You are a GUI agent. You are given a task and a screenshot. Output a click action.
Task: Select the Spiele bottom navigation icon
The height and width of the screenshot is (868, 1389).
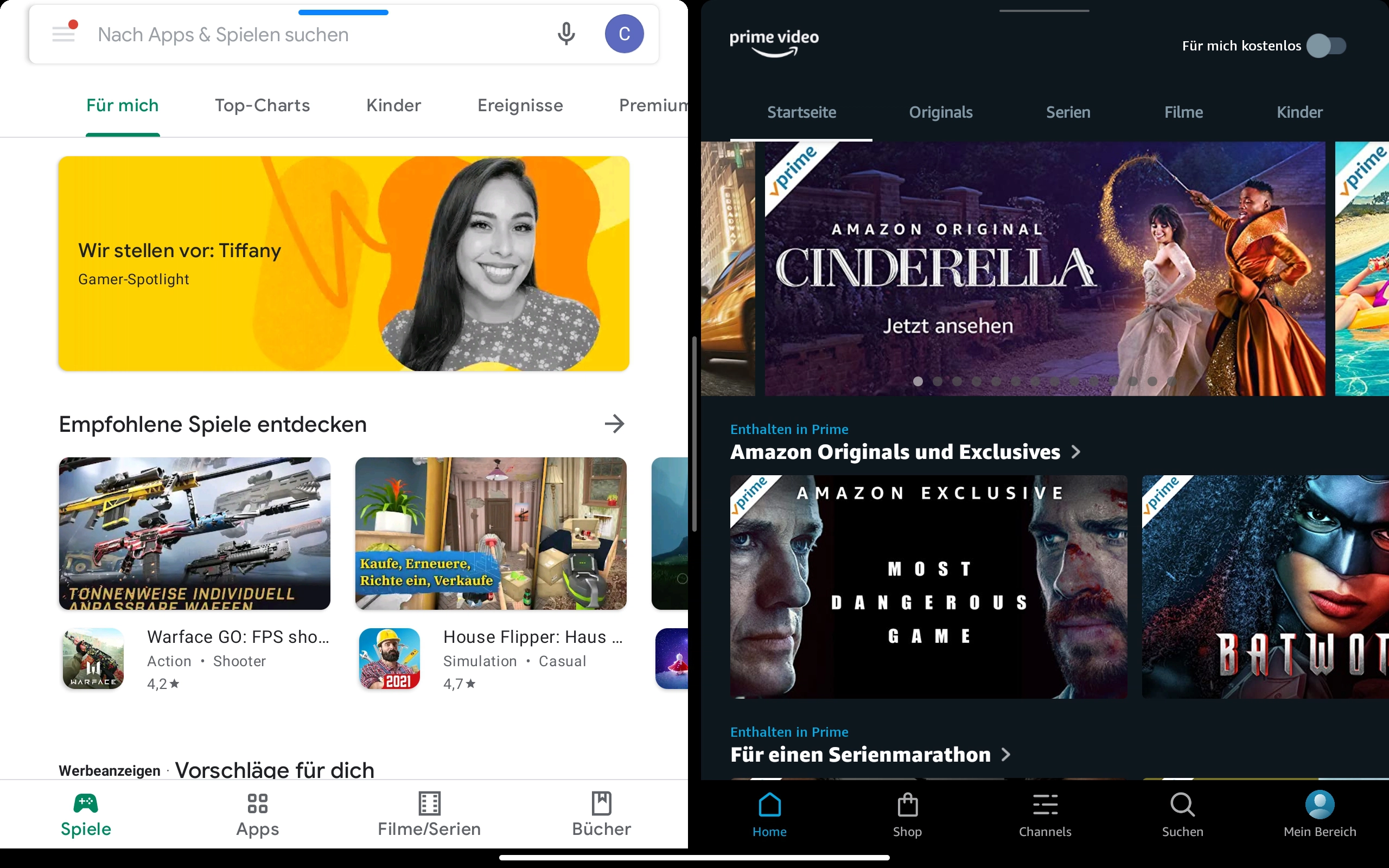[x=86, y=803]
